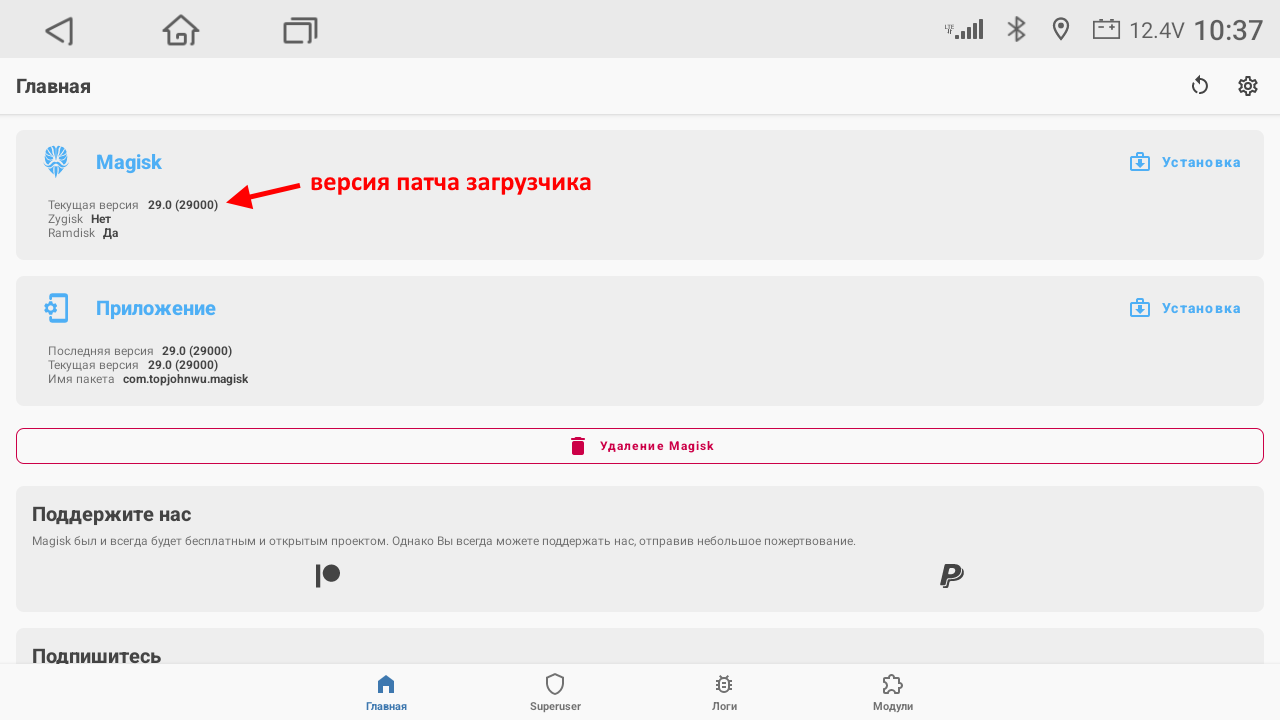This screenshot has height=720, width=1280.
Task: Open recent apps overview icon
Action: [300, 31]
